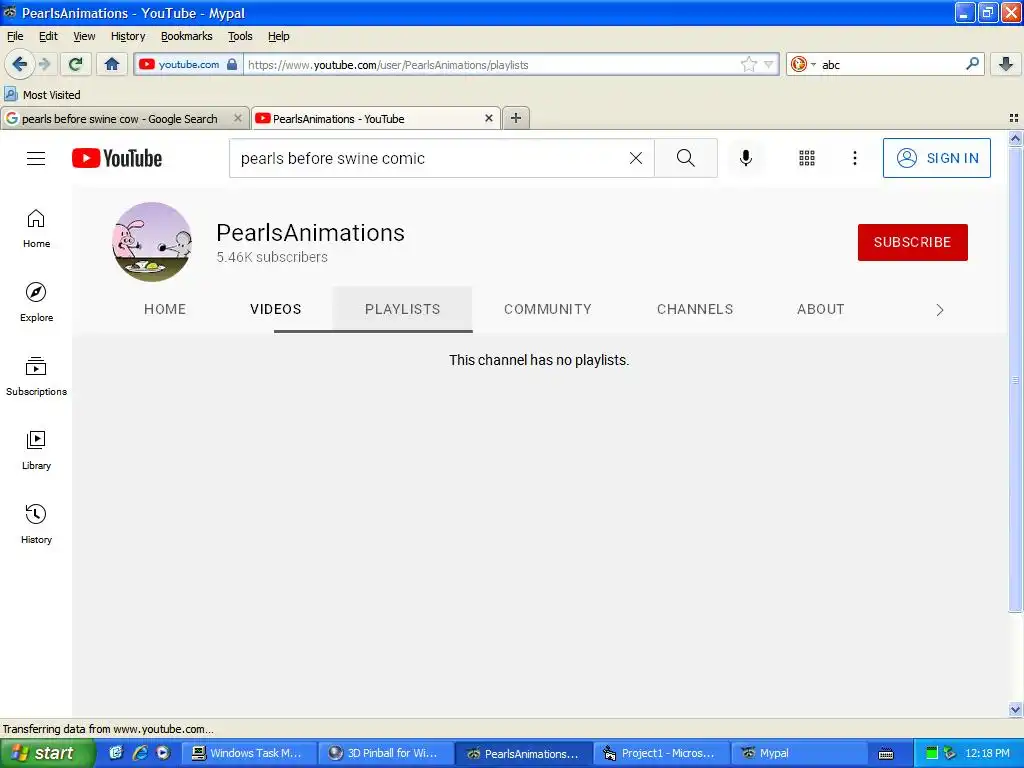Image resolution: width=1024 pixels, height=768 pixels.
Task: Subscribe to PearlsAnimations
Action: click(912, 242)
